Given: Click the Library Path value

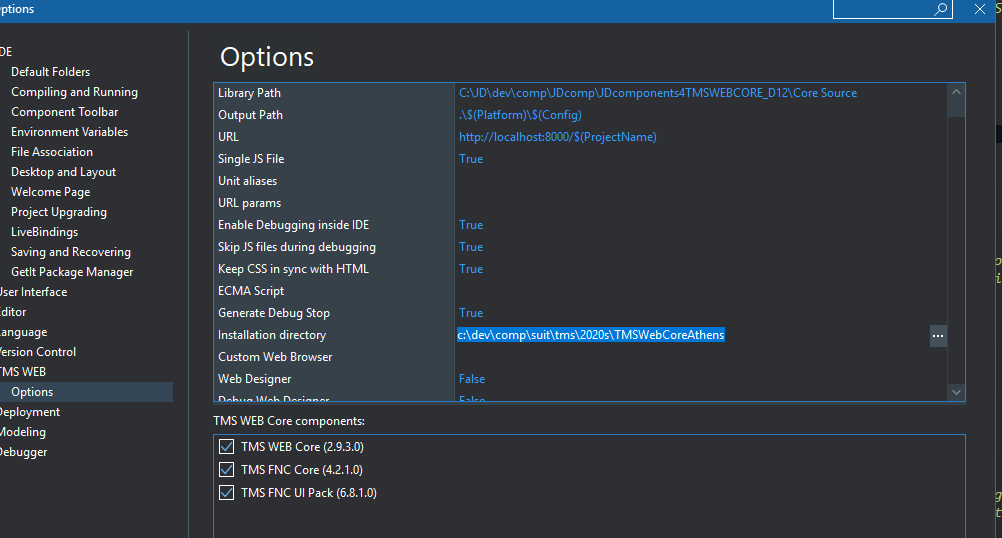Looking at the screenshot, I should point(657,93).
